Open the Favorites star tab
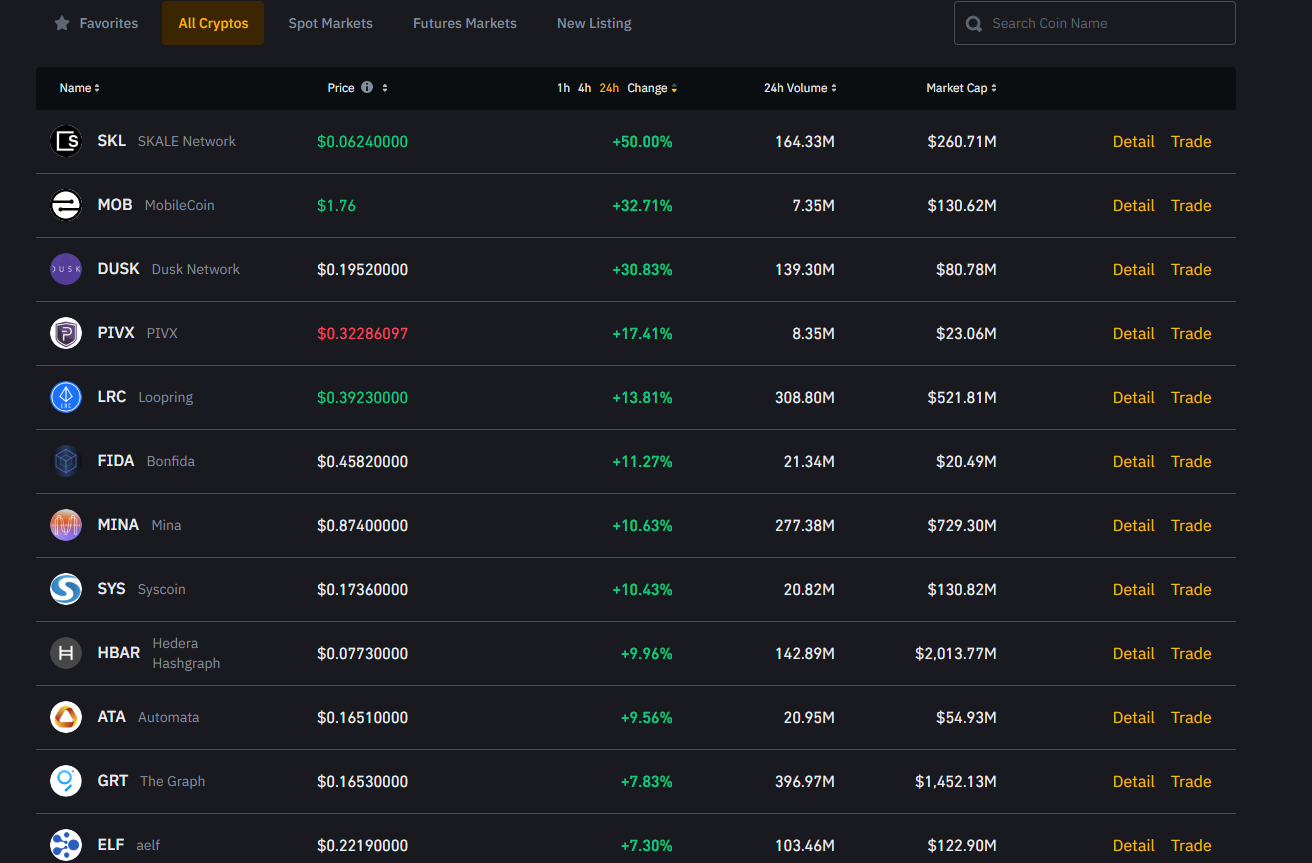 [97, 23]
